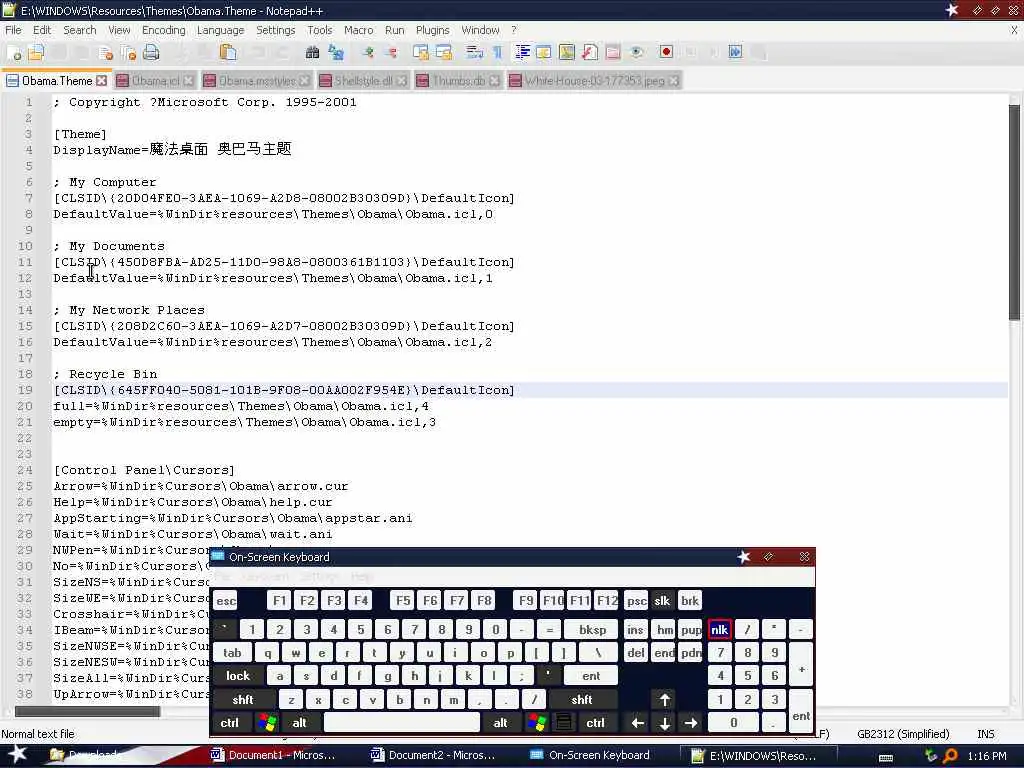Click the star Start button on taskbar
1024x768 pixels.
point(17,754)
